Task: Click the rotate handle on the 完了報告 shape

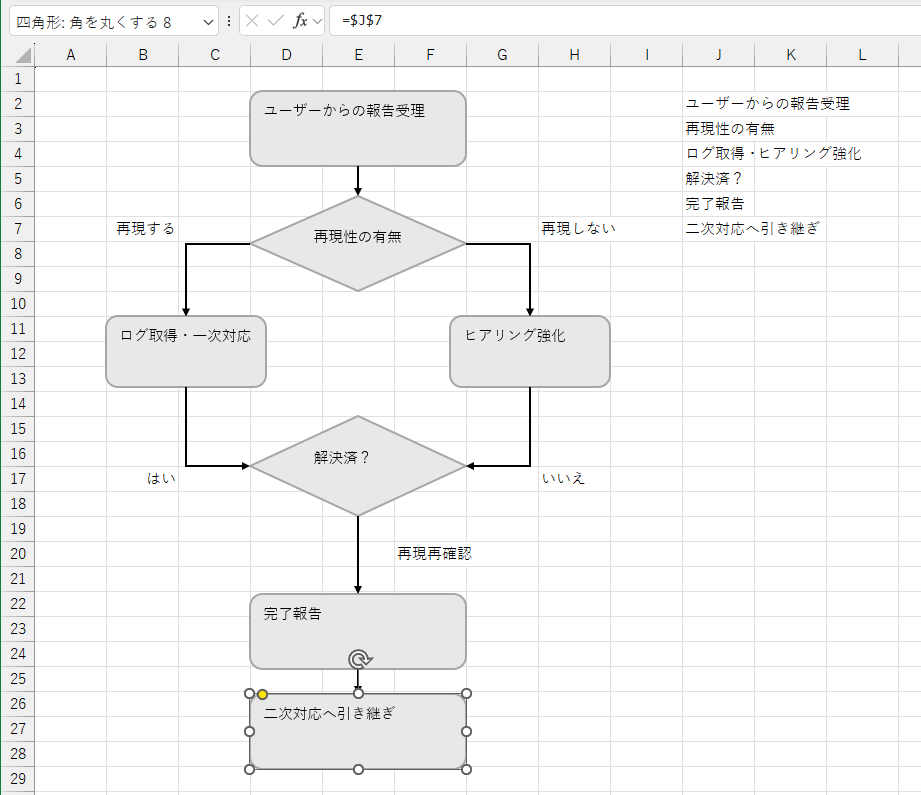Action: pos(358,660)
